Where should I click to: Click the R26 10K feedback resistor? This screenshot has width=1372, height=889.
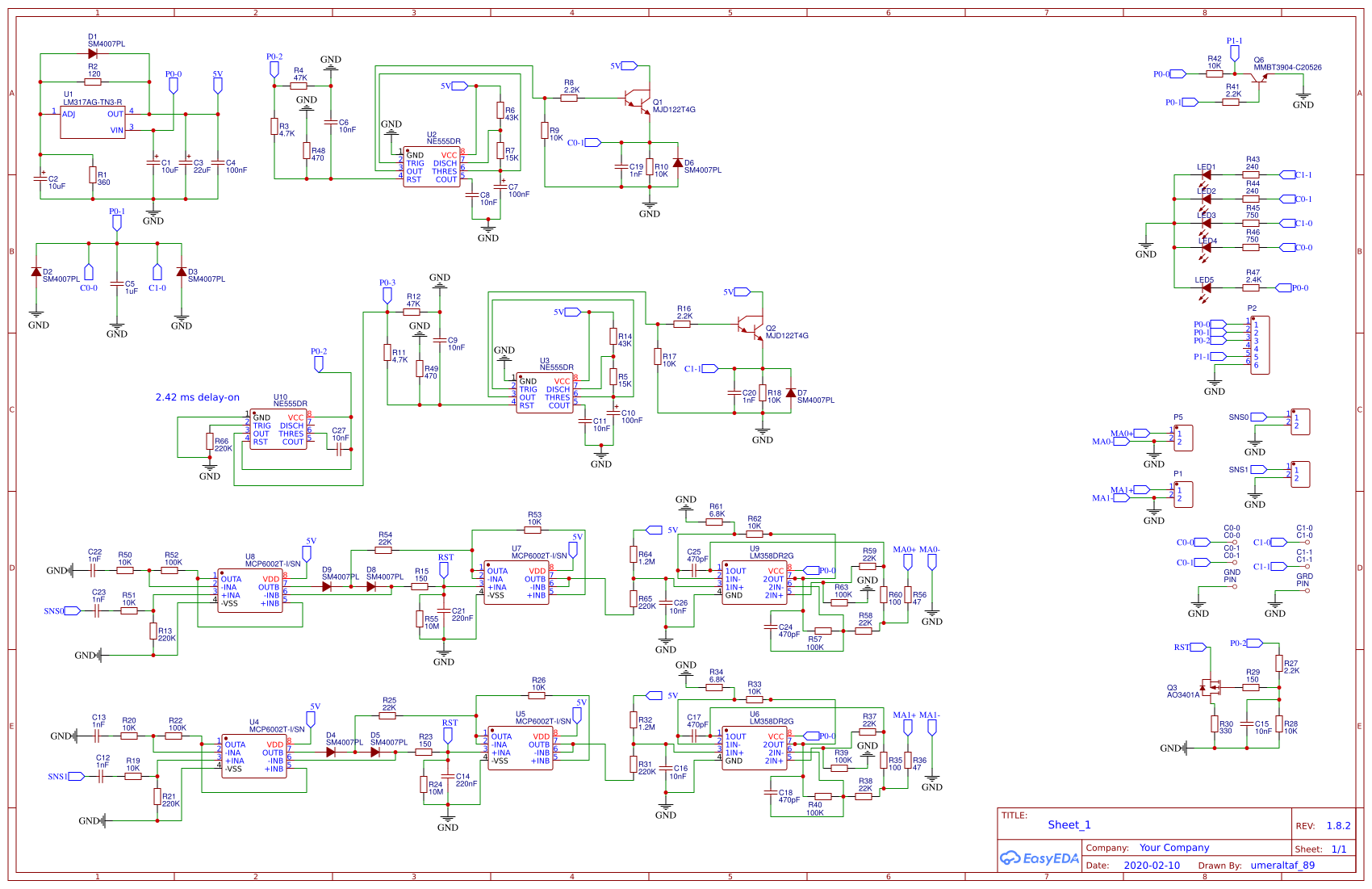pyautogui.click(x=537, y=696)
